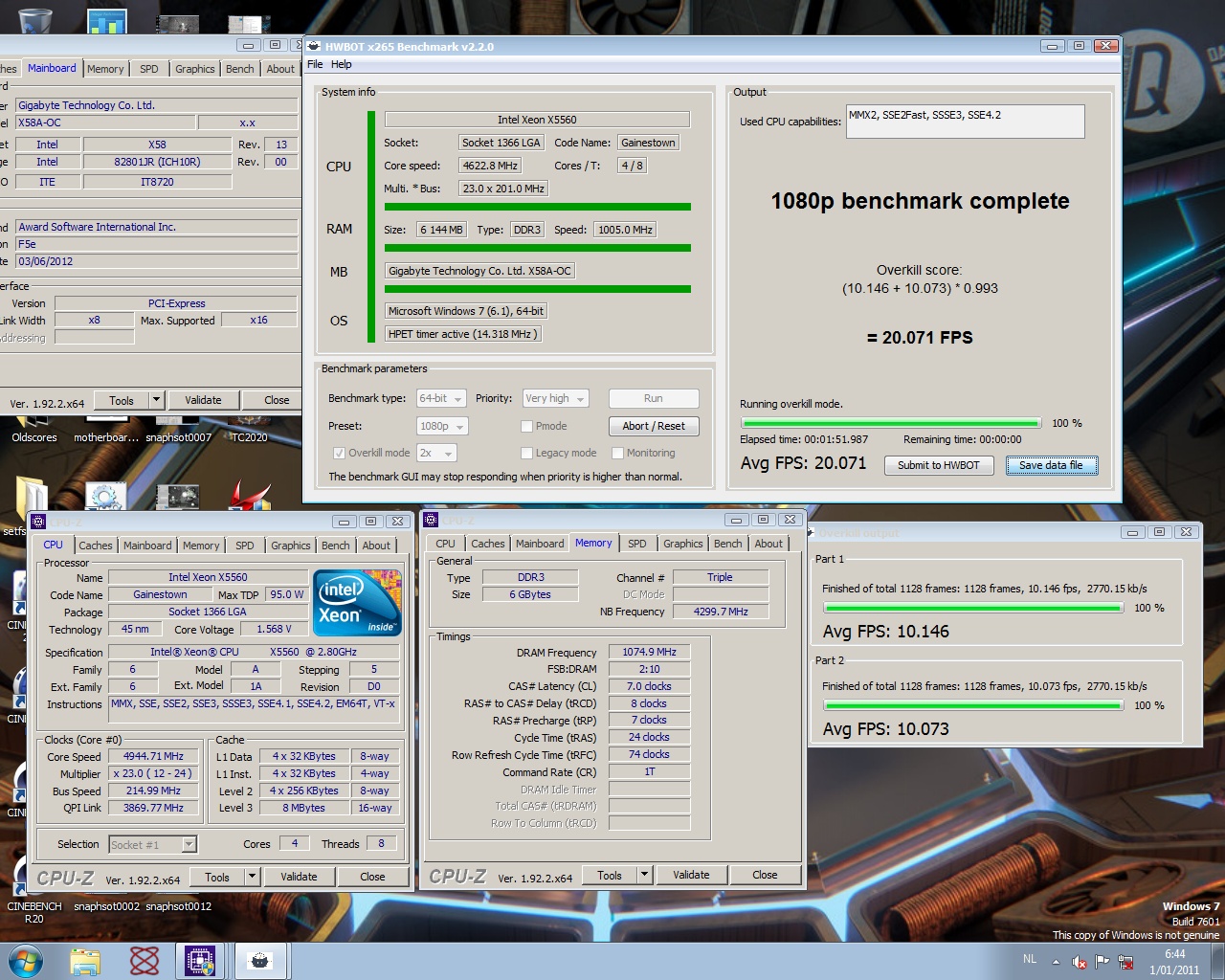Click the CPU-Z Memory window title icon
This screenshot has height=980, width=1225.
click(x=431, y=520)
